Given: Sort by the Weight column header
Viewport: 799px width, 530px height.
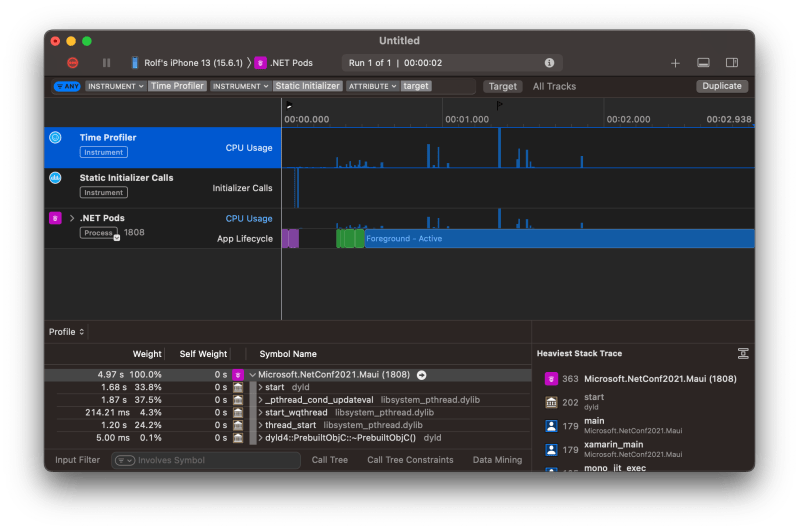Looking at the screenshot, I should pos(147,354).
